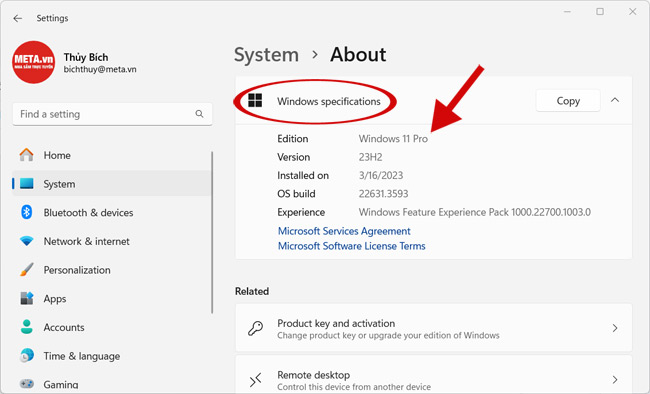
Task: Collapse the Windows specifications section
Action: tap(615, 100)
